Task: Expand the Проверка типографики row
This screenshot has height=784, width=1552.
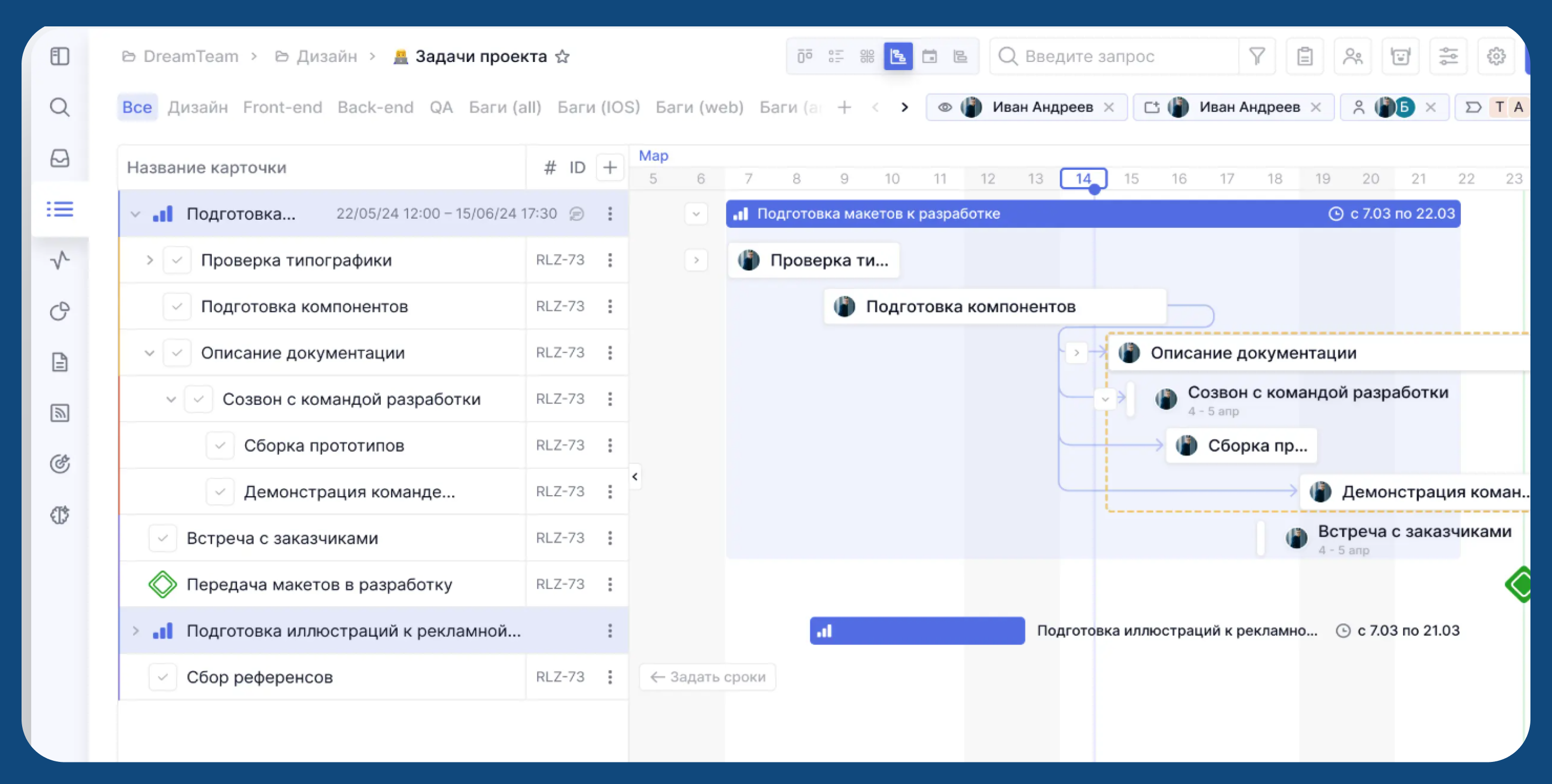Action: tap(149, 260)
